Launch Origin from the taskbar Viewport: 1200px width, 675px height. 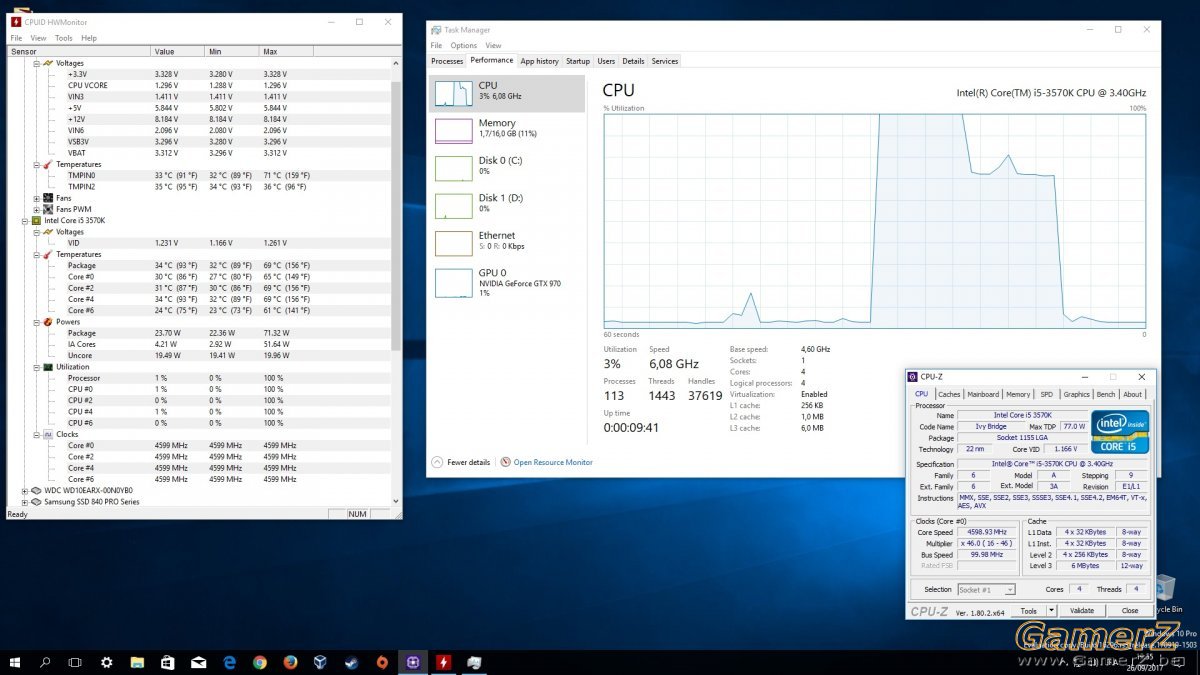pos(382,662)
